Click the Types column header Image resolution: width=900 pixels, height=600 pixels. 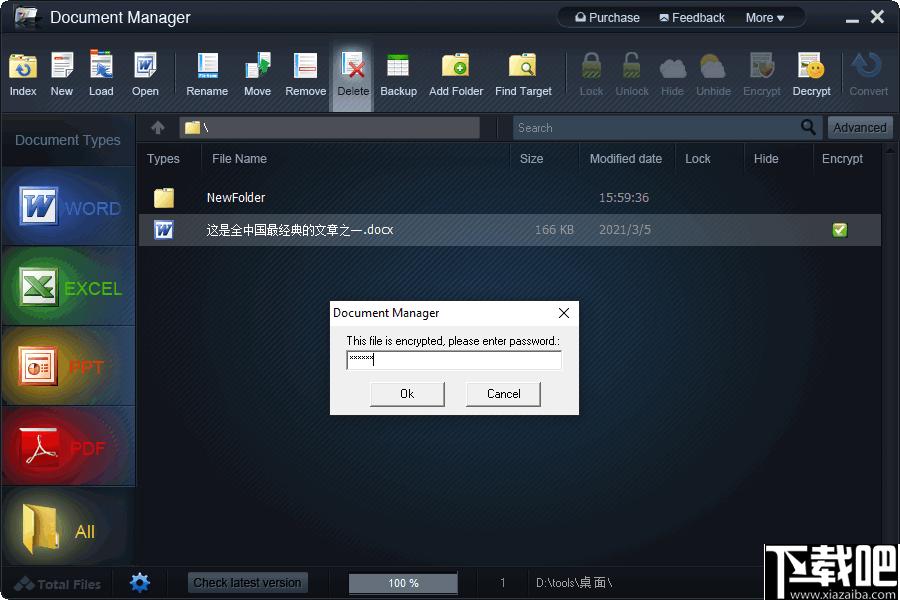(163, 158)
